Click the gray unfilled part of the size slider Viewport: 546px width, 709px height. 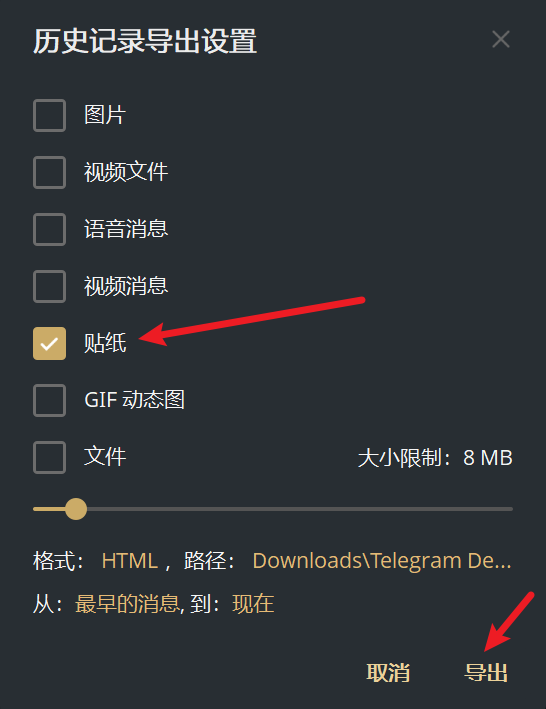300,509
